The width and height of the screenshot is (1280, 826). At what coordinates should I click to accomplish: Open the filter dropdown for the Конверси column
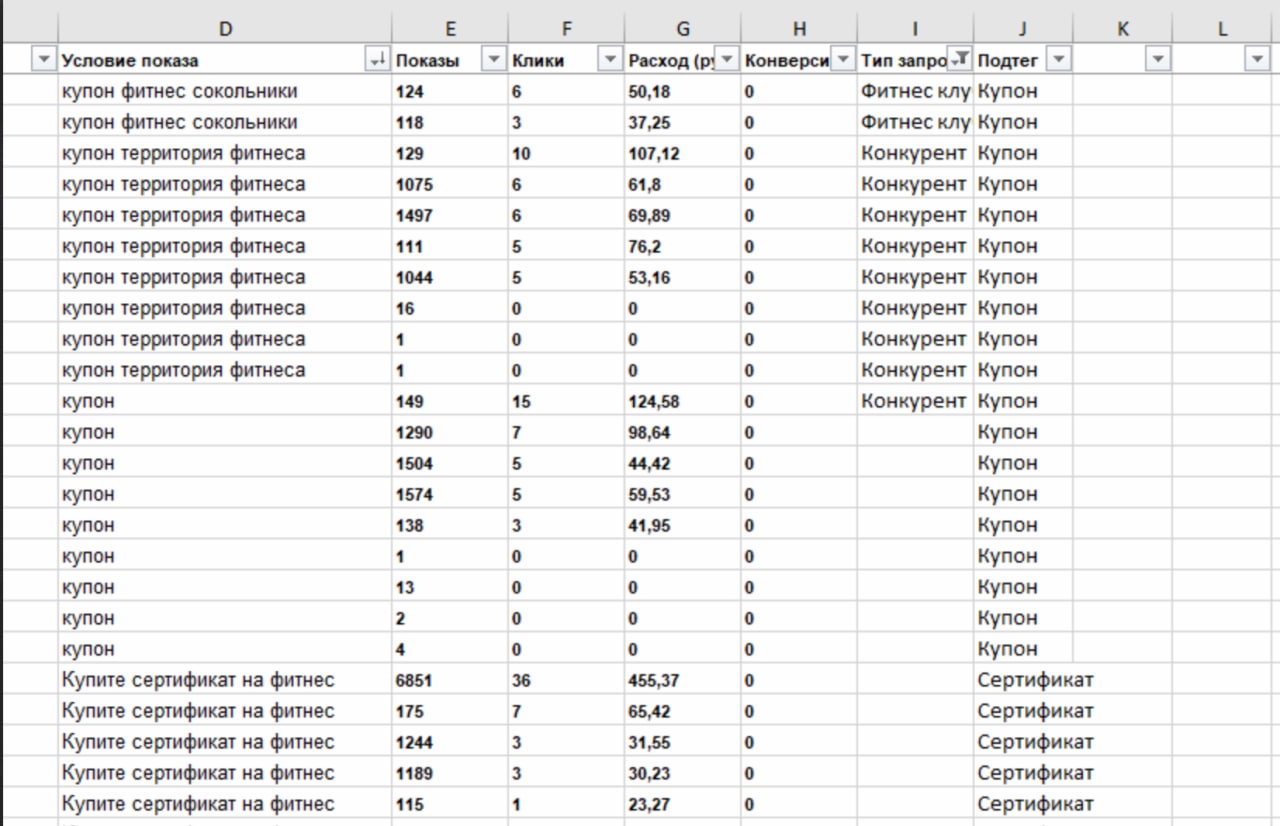pyautogui.click(x=844, y=60)
